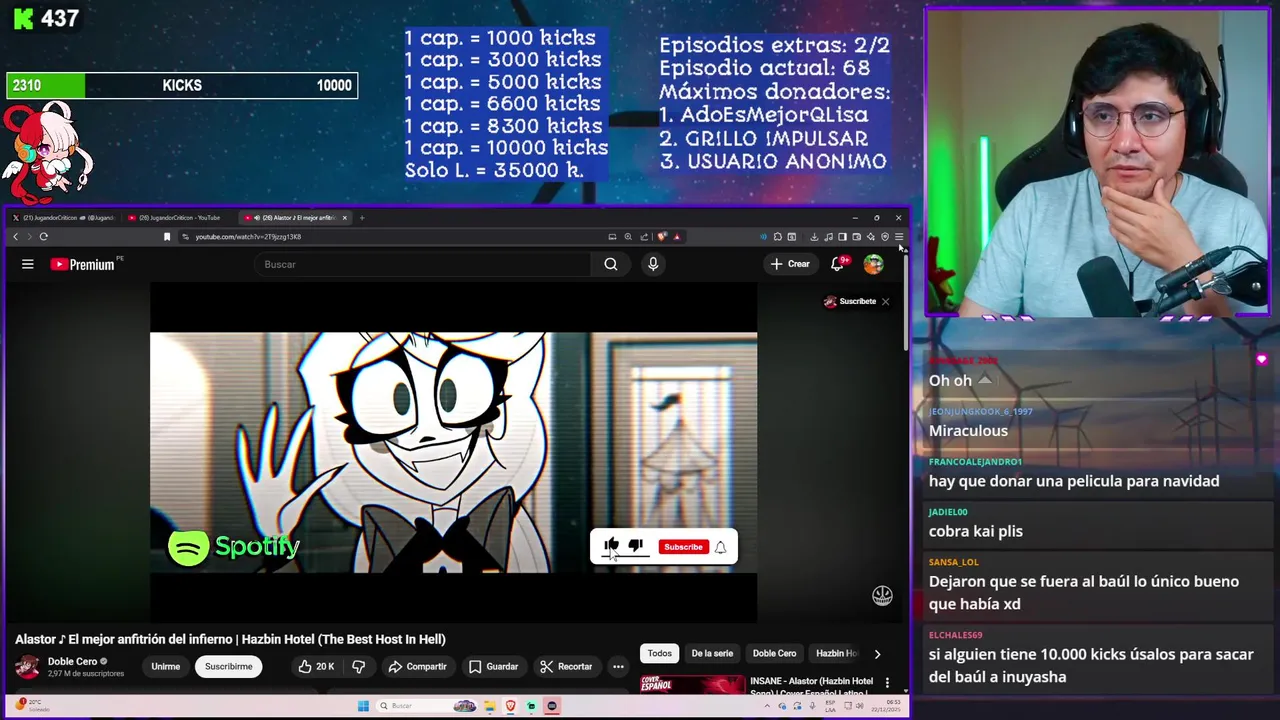
Task: Click the browser address bar URL
Action: tap(248, 237)
